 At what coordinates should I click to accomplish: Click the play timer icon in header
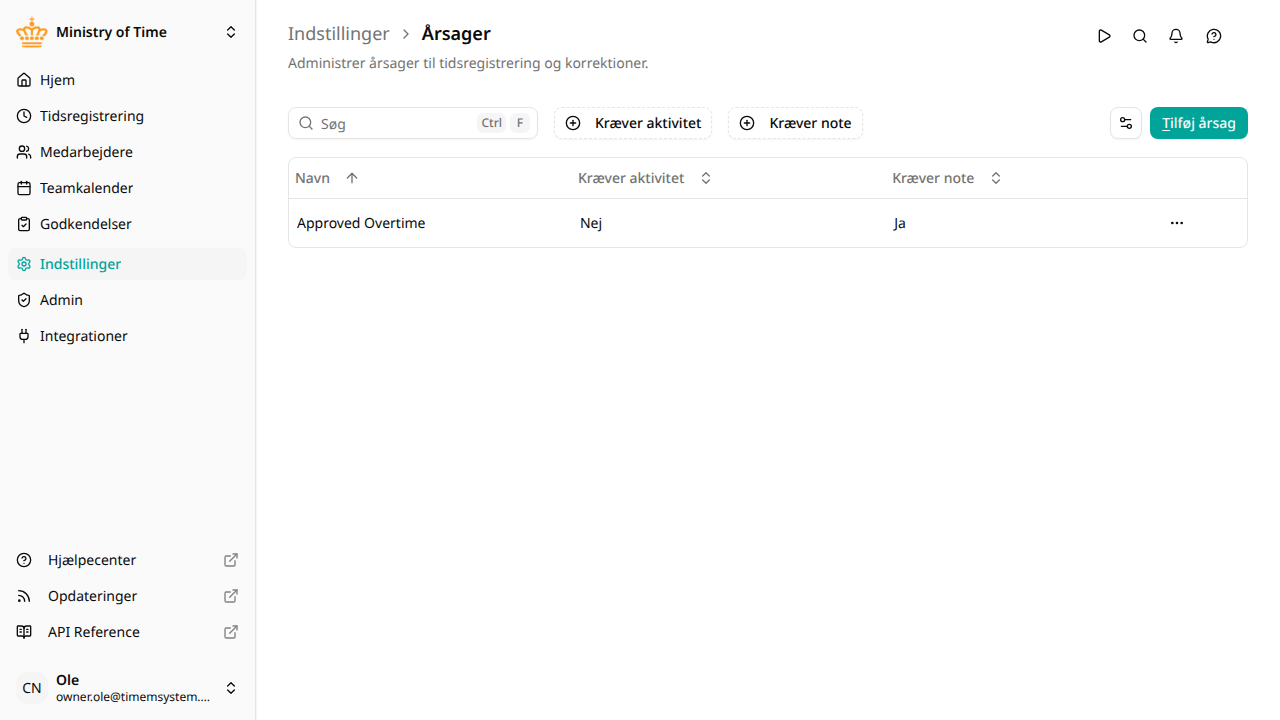coord(1104,36)
